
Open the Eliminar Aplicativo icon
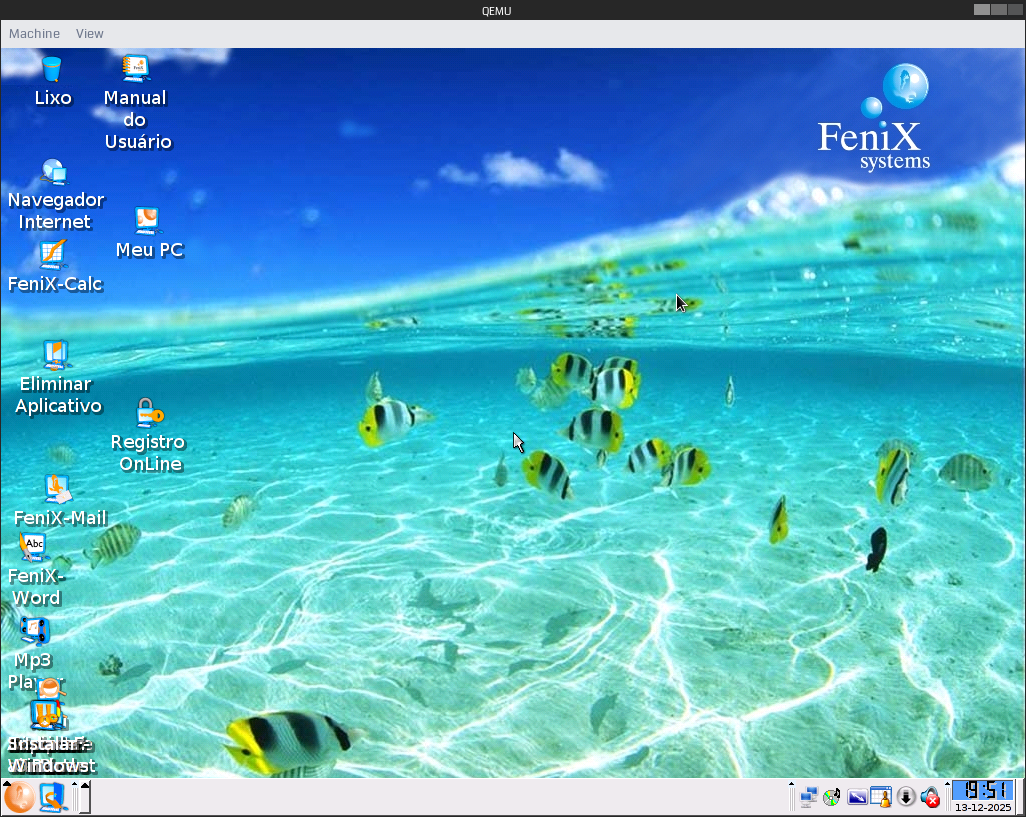56,355
